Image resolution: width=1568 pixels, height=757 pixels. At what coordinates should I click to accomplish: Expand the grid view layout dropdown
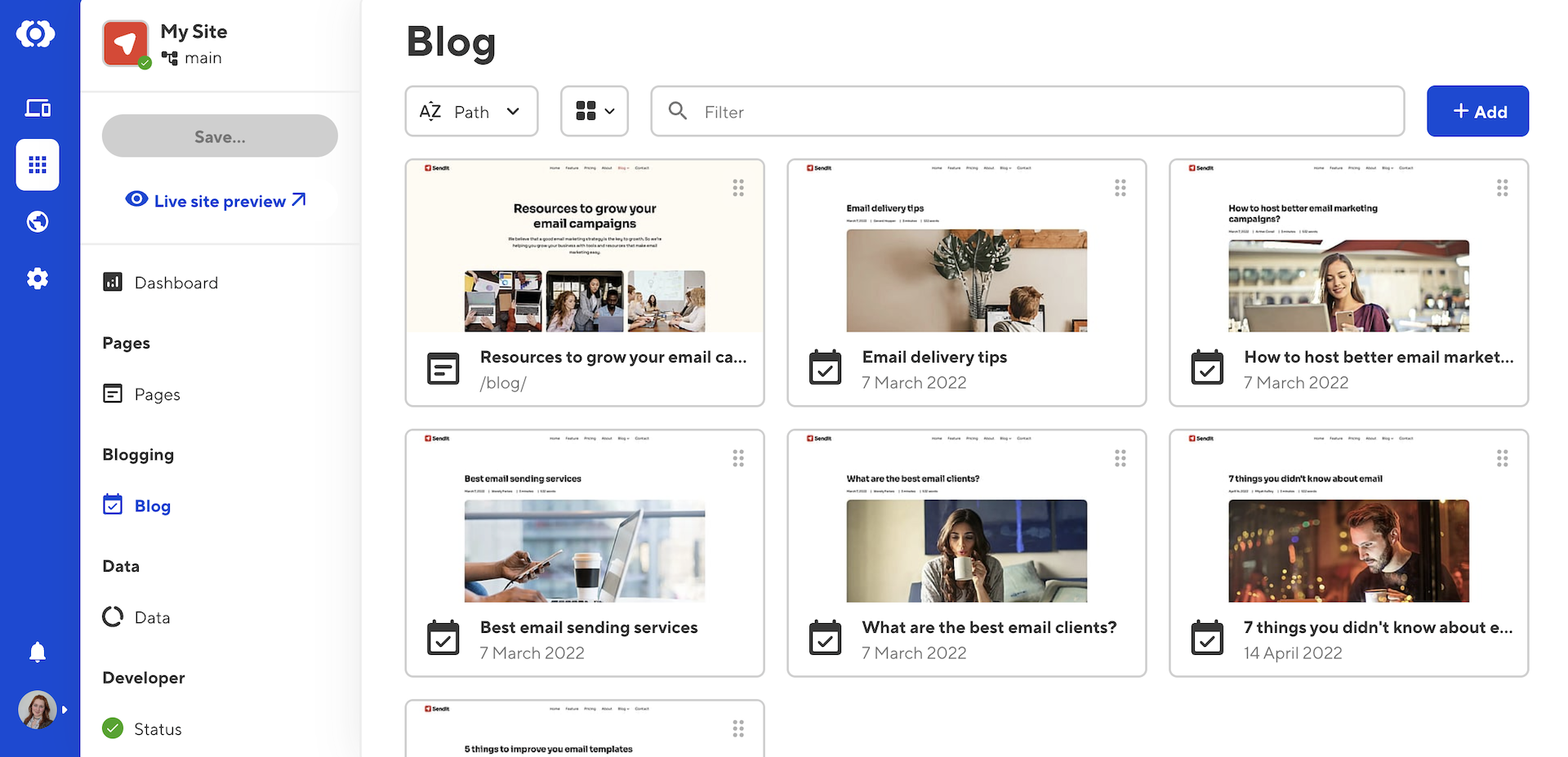click(x=595, y=112)
